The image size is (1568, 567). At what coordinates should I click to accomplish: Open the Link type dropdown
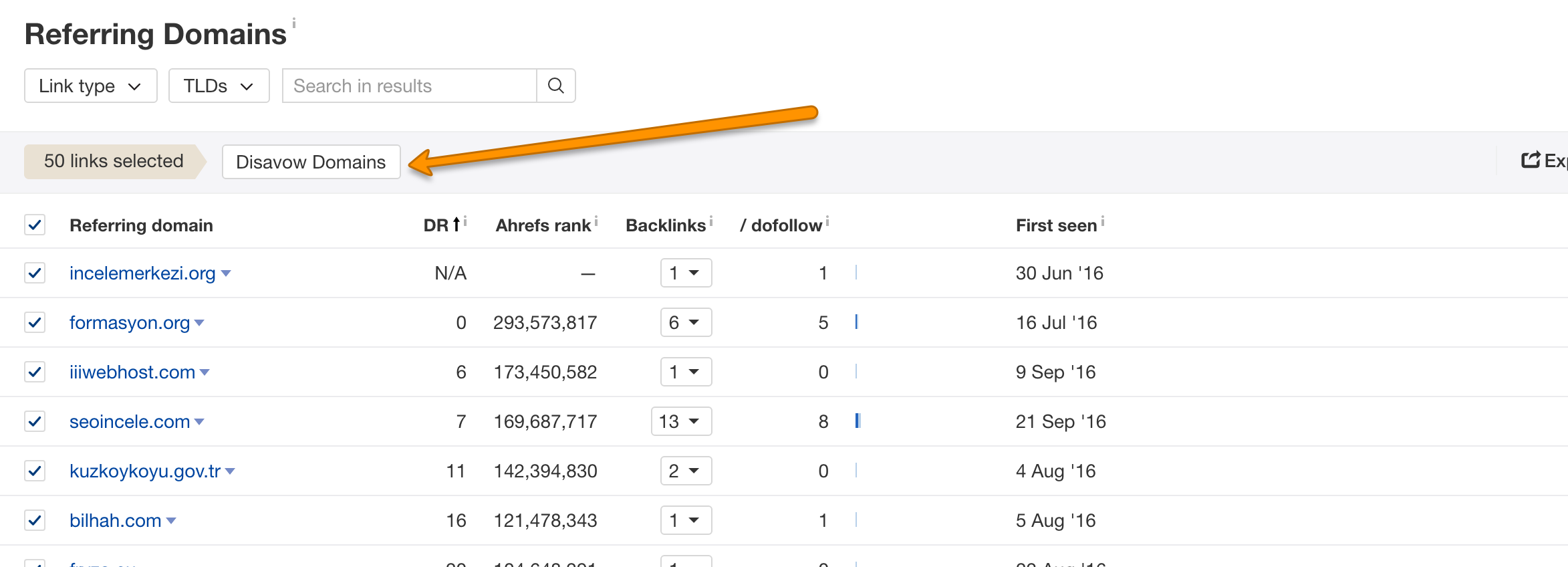click(x=91, y=86)
